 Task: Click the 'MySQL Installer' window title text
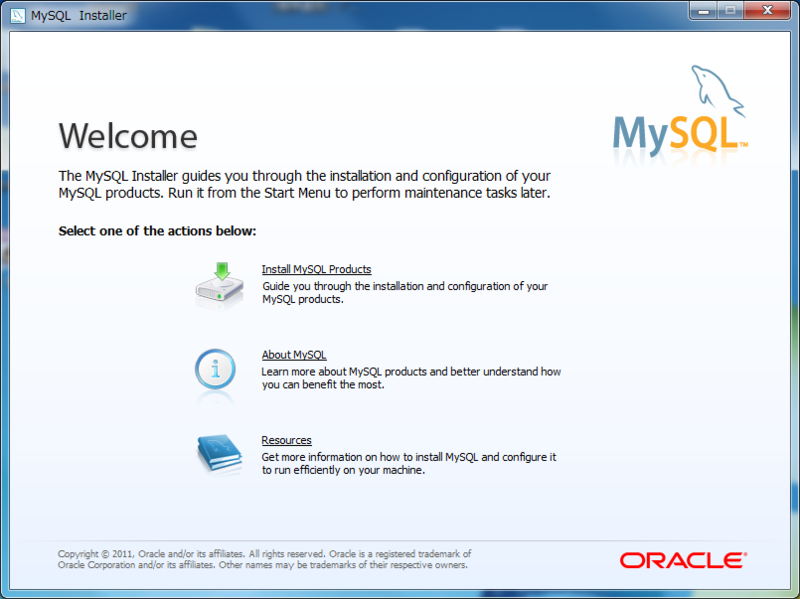(x=79, y=15)
